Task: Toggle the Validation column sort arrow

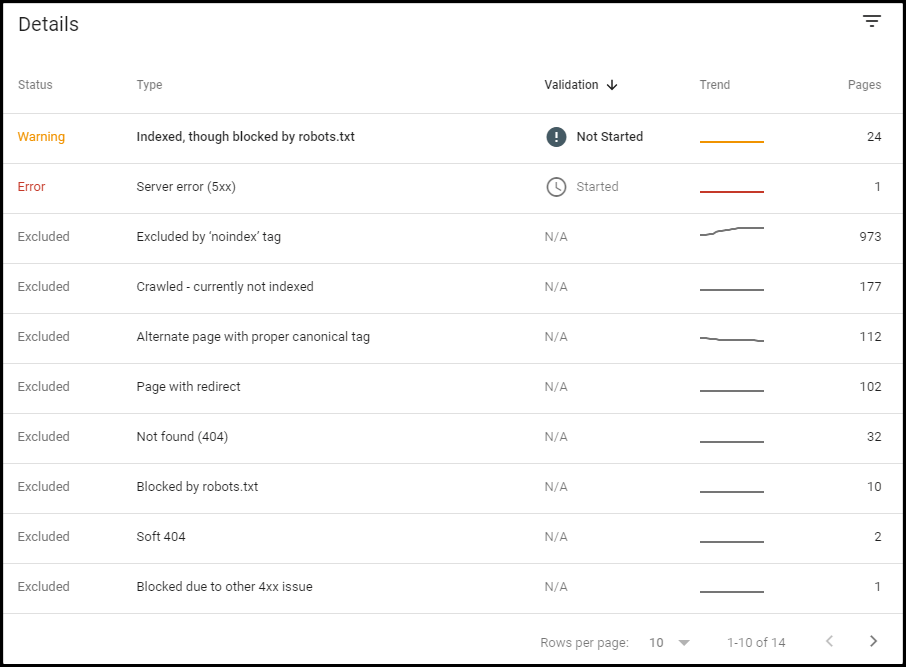Action: tap(610, 85)
